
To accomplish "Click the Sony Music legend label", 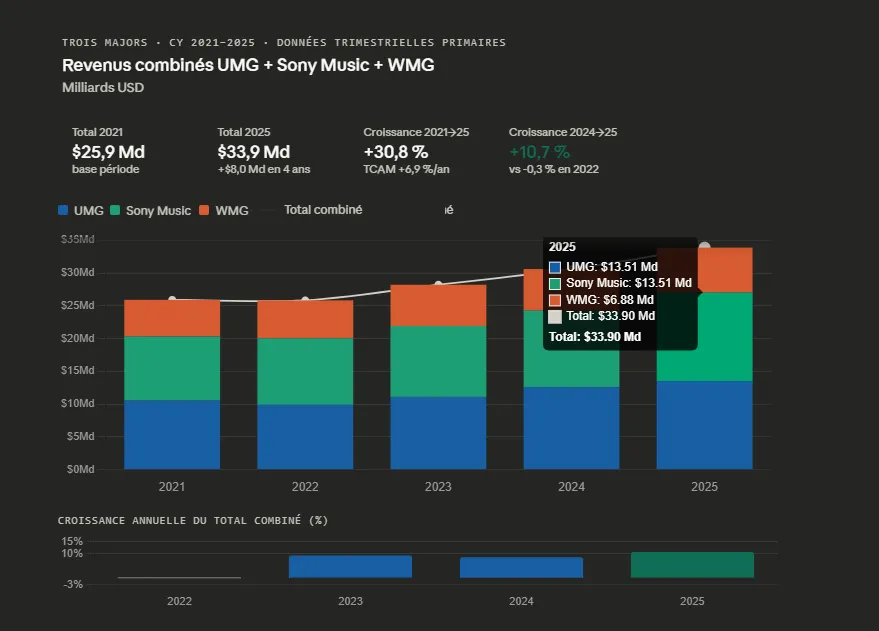I will (x=158, y=211).
